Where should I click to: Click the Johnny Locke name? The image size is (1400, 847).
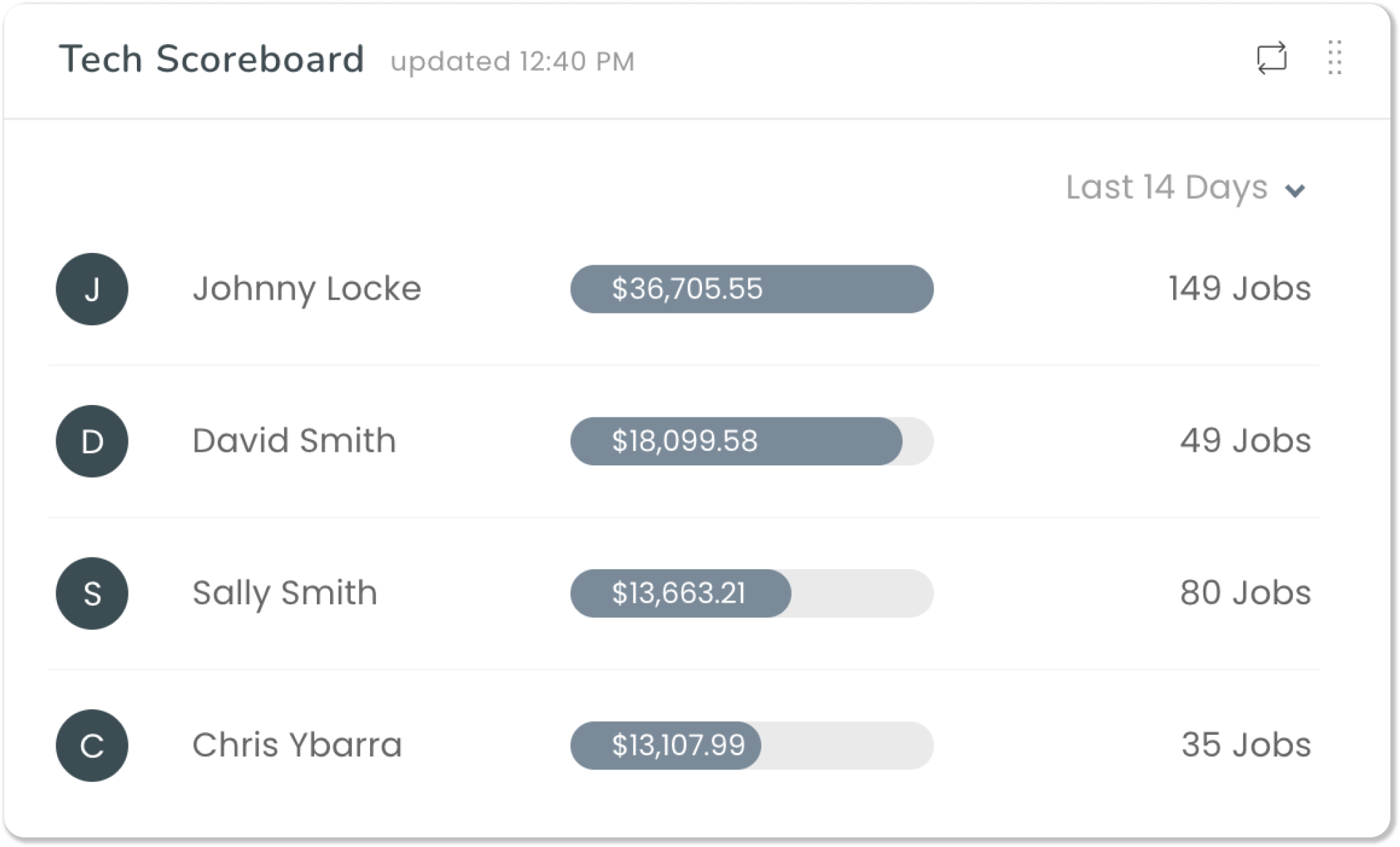coord(307,289)
